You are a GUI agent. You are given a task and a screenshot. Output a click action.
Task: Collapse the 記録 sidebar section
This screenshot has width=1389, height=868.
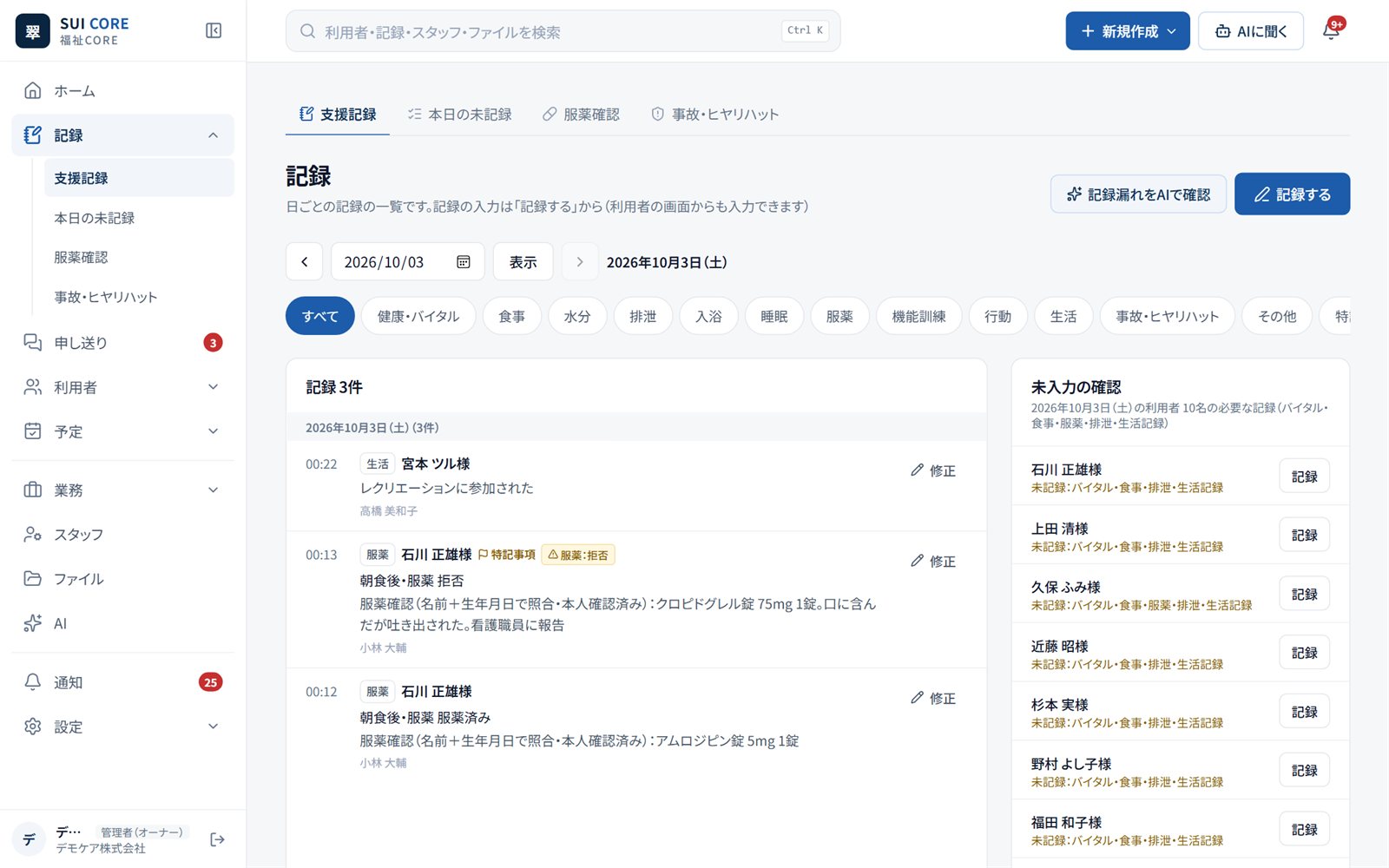click(214, 135)
